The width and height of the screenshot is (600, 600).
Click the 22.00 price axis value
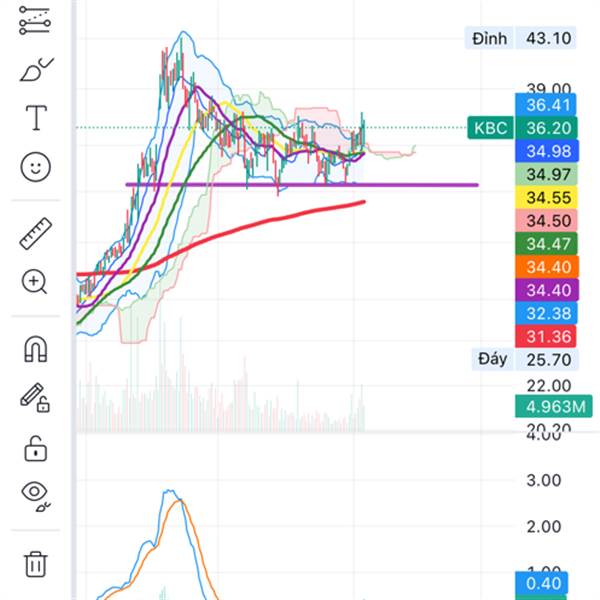coord(548,385)
